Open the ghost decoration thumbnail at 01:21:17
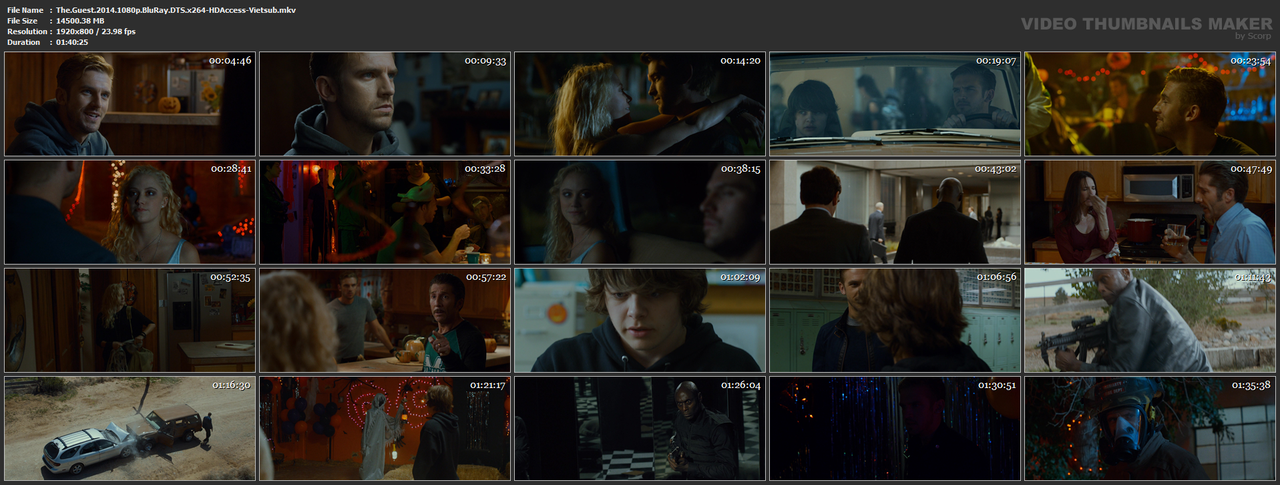This screenshot has height=485, width=1280. pos(385,428)
